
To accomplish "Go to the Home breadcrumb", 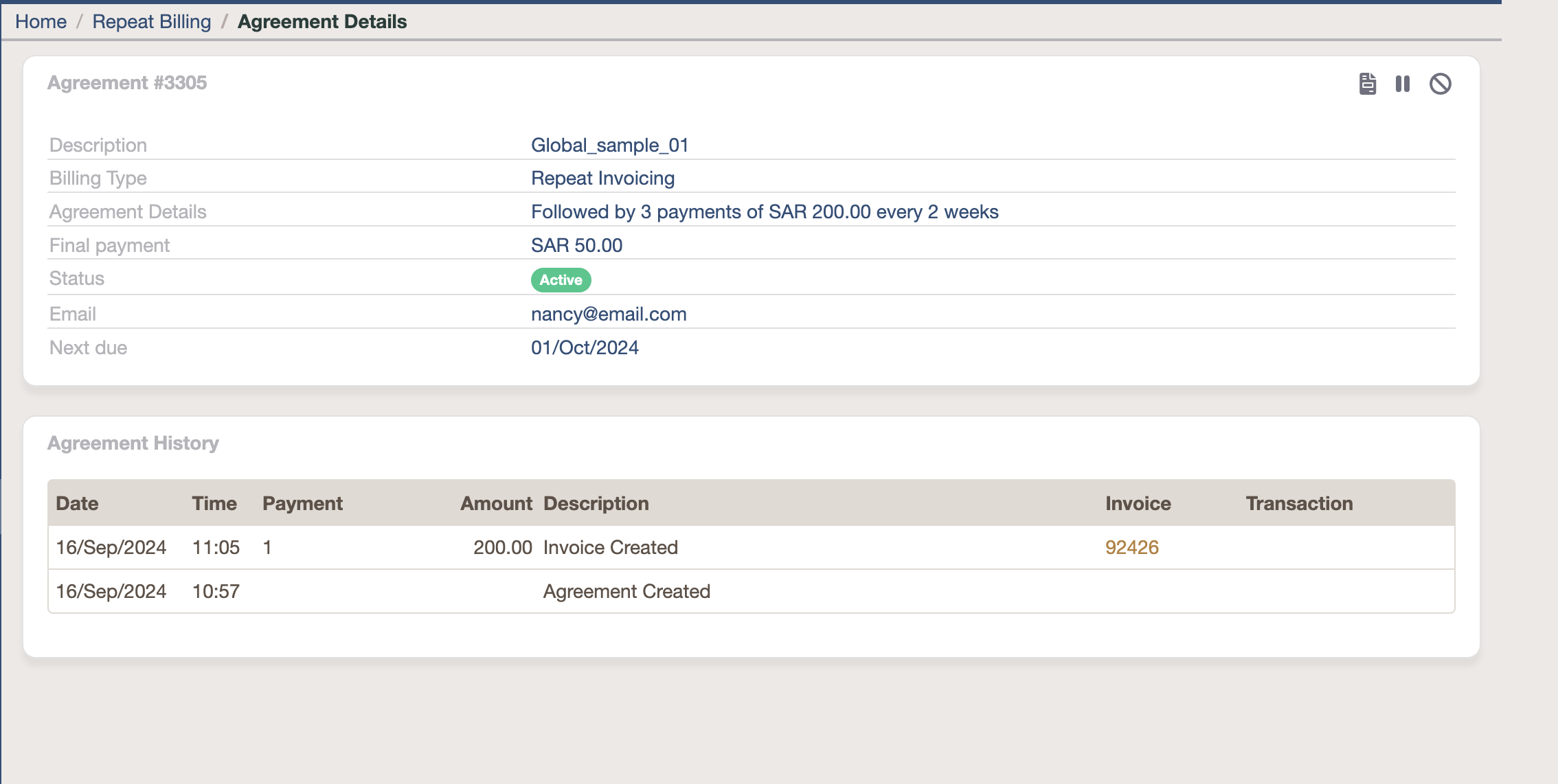I will click(x=41, y=22).
